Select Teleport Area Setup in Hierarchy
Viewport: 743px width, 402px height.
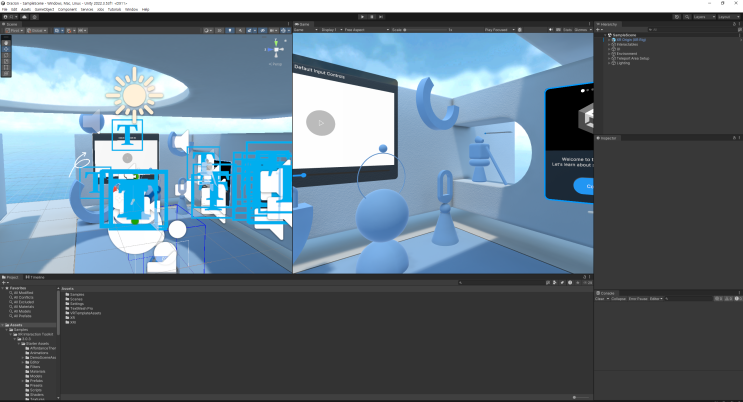(633, 58)
